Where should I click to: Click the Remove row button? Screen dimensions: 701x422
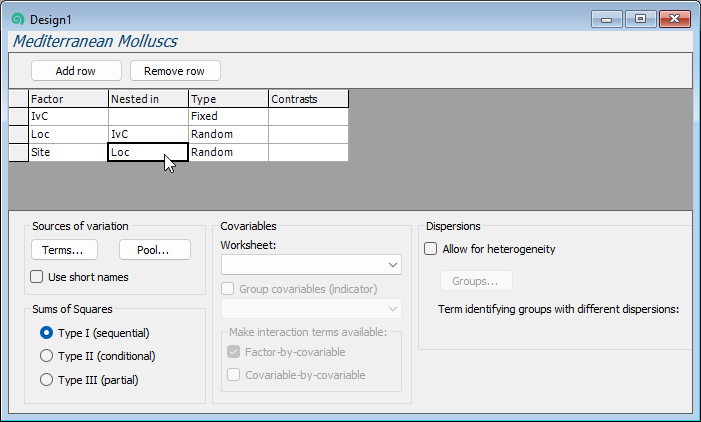(x=175, y=71)
